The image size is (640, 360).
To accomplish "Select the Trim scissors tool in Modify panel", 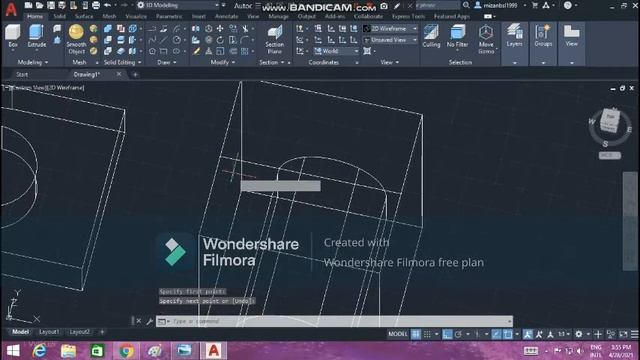I will click(245, 29).
